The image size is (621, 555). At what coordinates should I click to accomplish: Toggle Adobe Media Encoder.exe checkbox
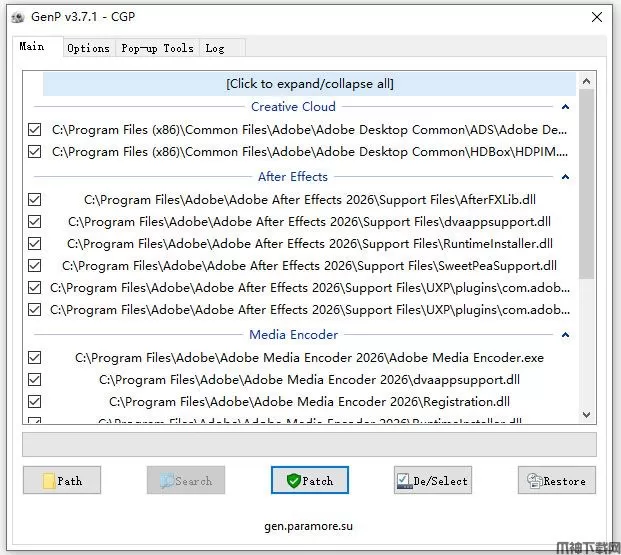tap(34, 358)
